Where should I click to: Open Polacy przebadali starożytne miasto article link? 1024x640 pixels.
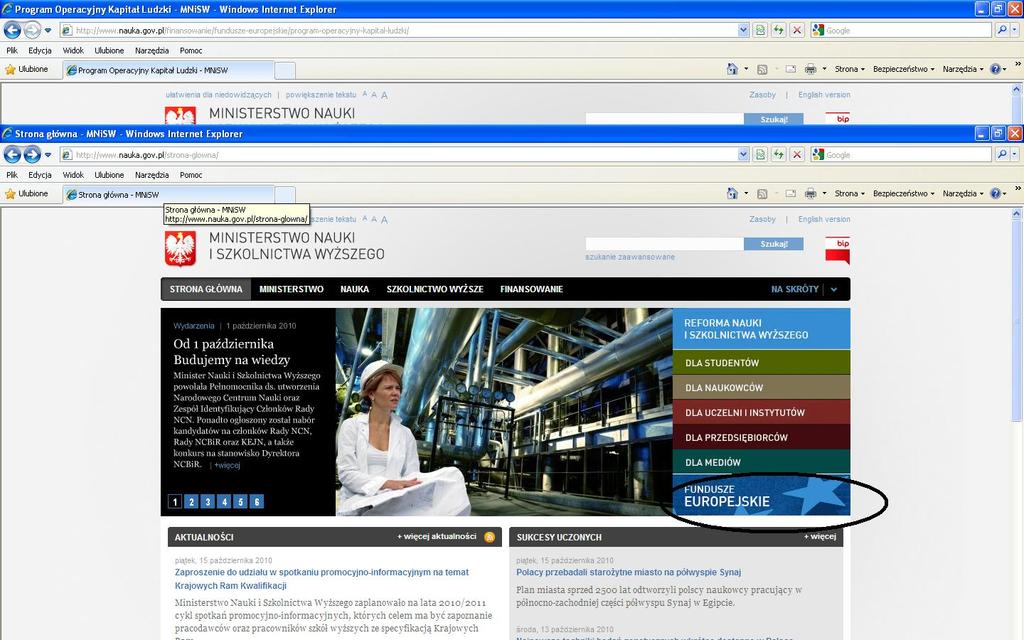(x=628, y=572)
